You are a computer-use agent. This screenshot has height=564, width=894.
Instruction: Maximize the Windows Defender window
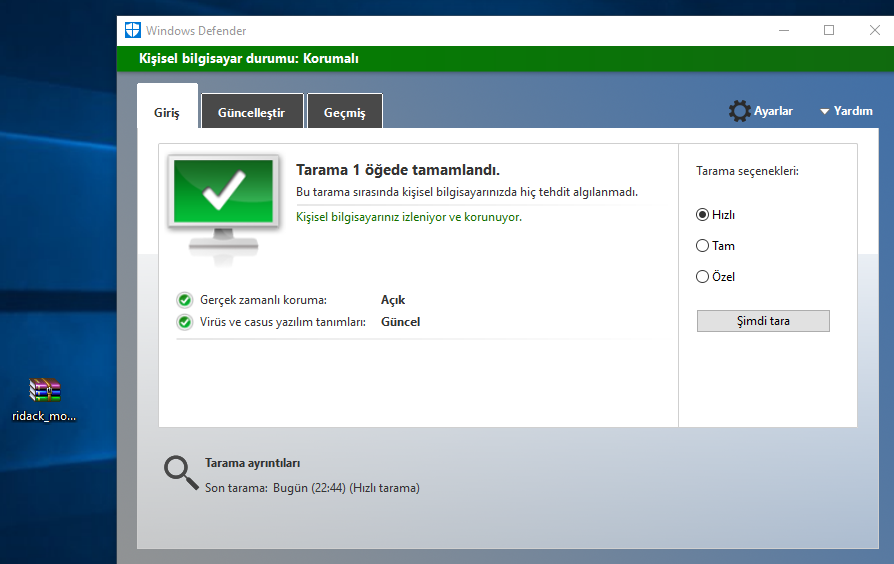click(x=829, y=30)
